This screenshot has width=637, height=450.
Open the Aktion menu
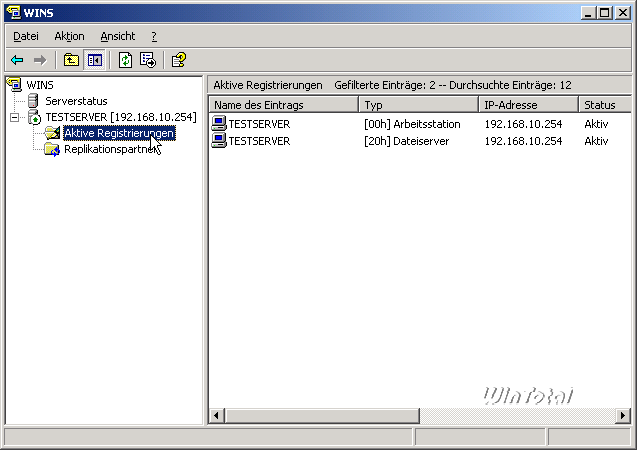click(69, 36)
